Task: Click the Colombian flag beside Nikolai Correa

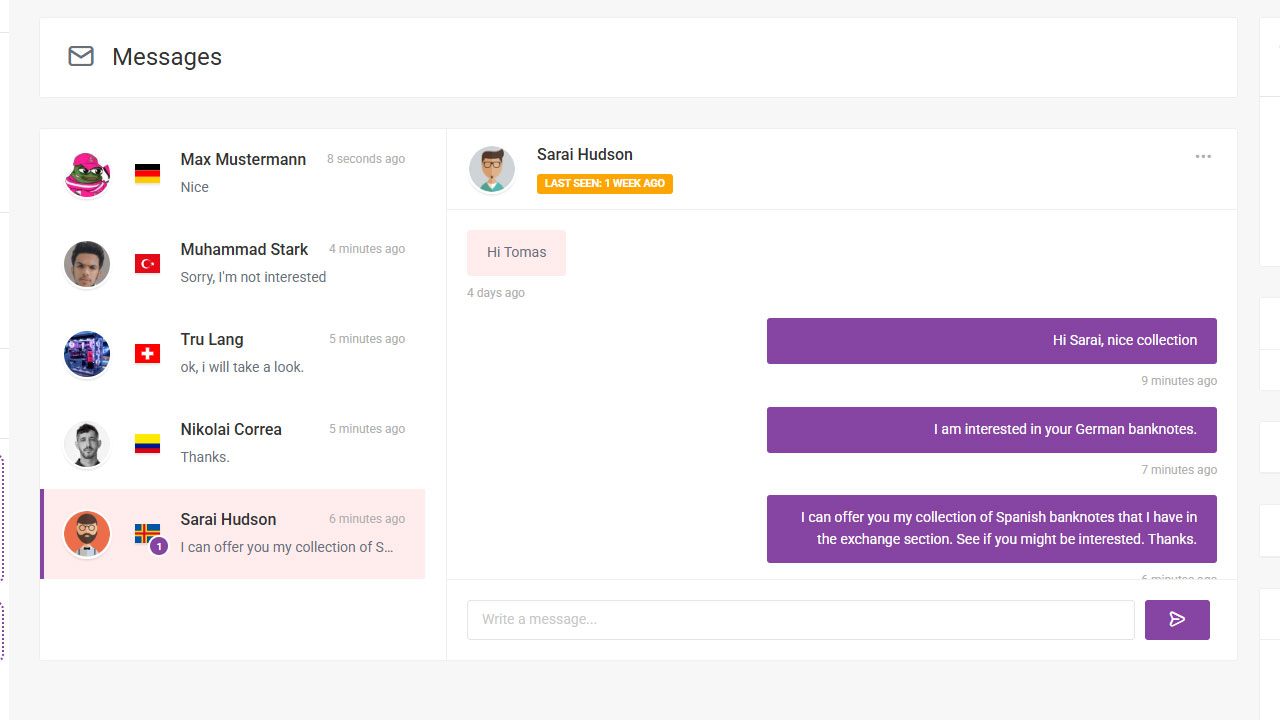Action: click(x=147, y=444)
